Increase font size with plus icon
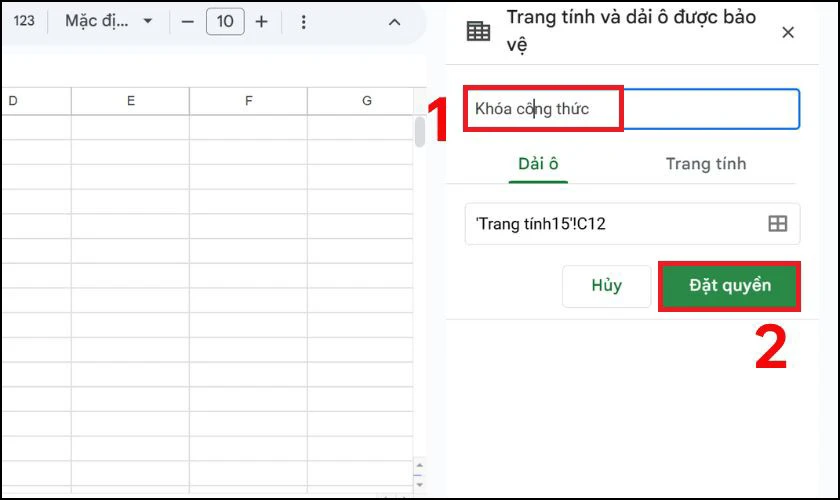 (261, 21)
